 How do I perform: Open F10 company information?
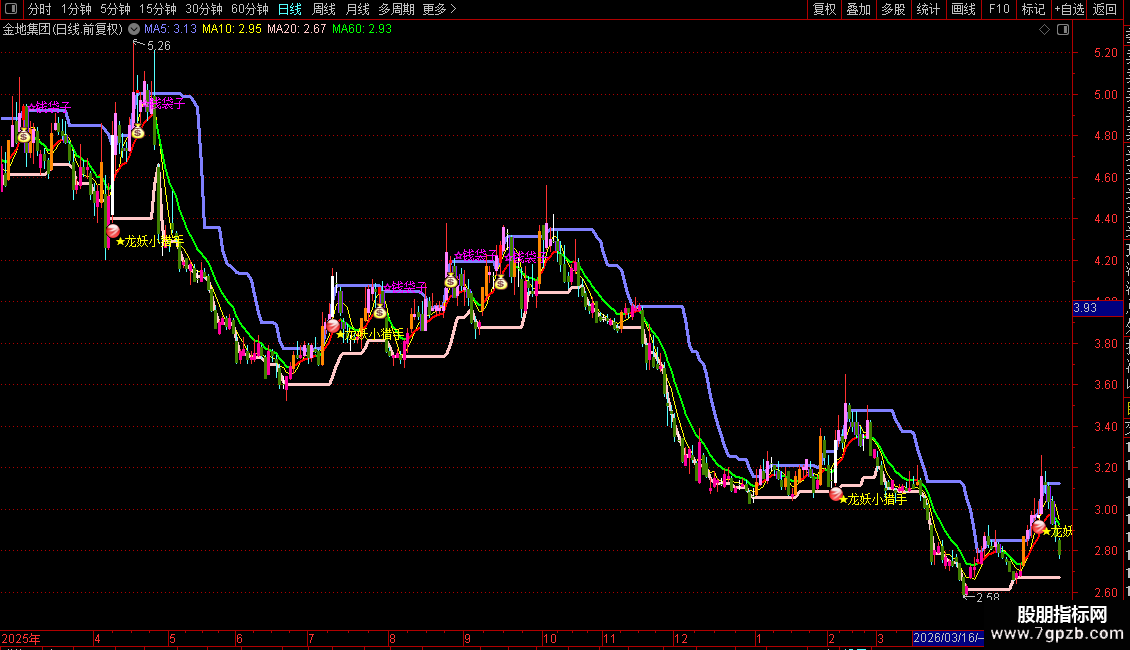[999, 9]
